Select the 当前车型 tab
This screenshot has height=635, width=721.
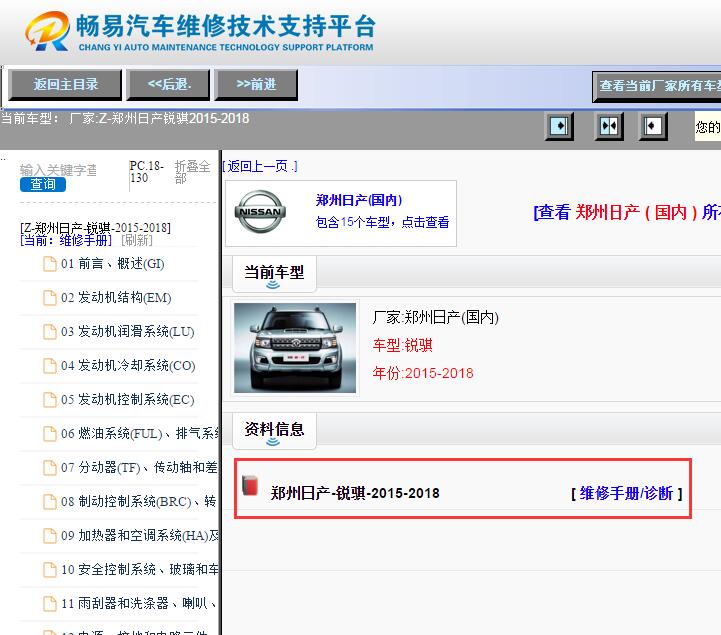[x=274, y=274]
